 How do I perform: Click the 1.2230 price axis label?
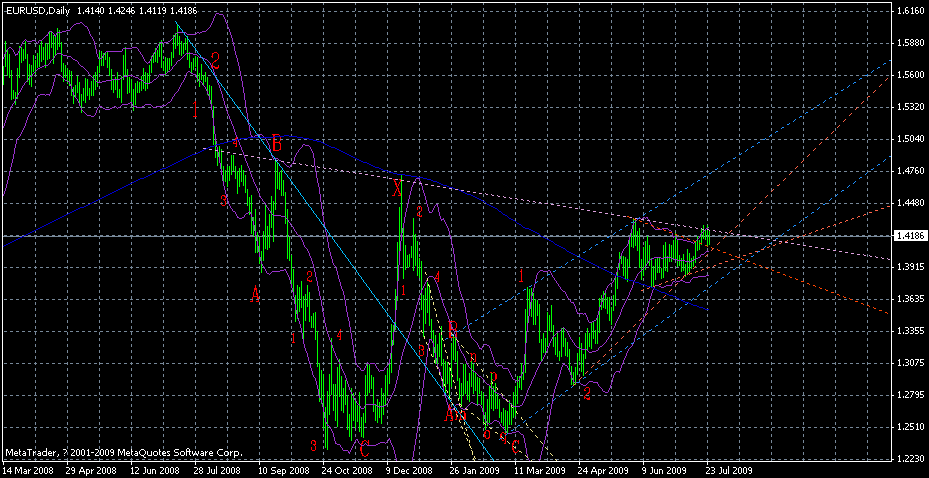tap(911, 459)
